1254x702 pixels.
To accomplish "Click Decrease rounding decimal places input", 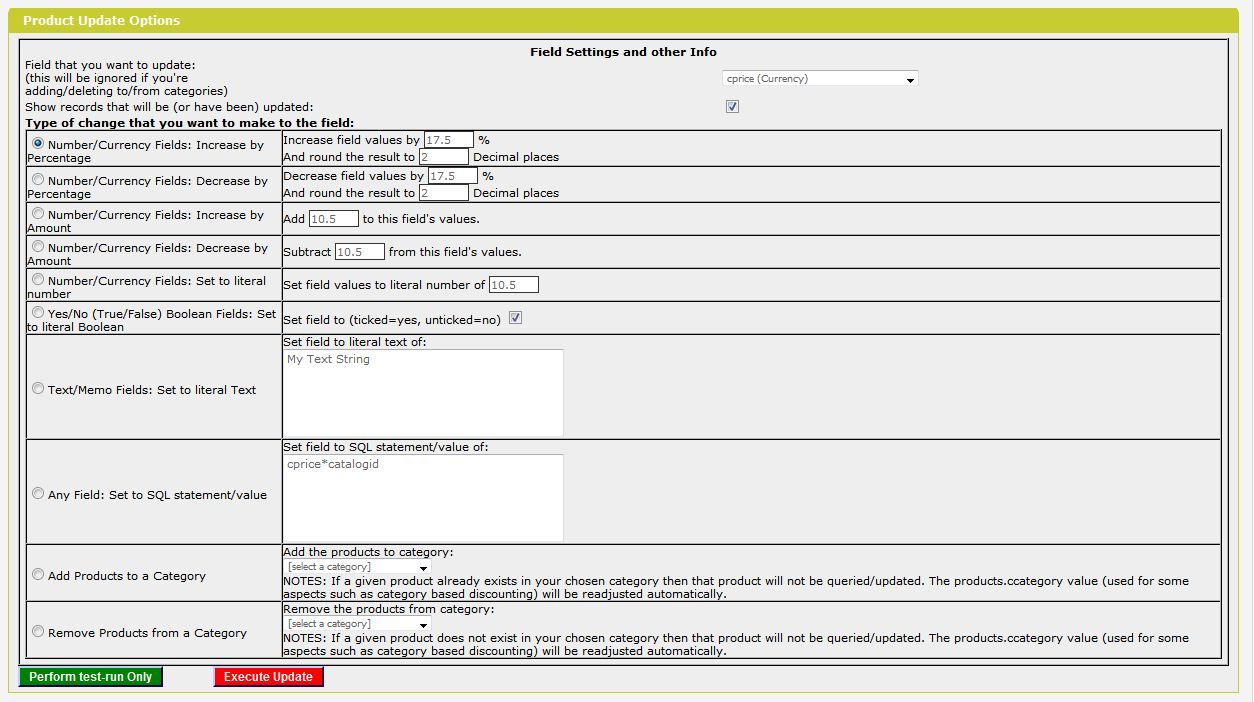I will [x=444, y=192].
